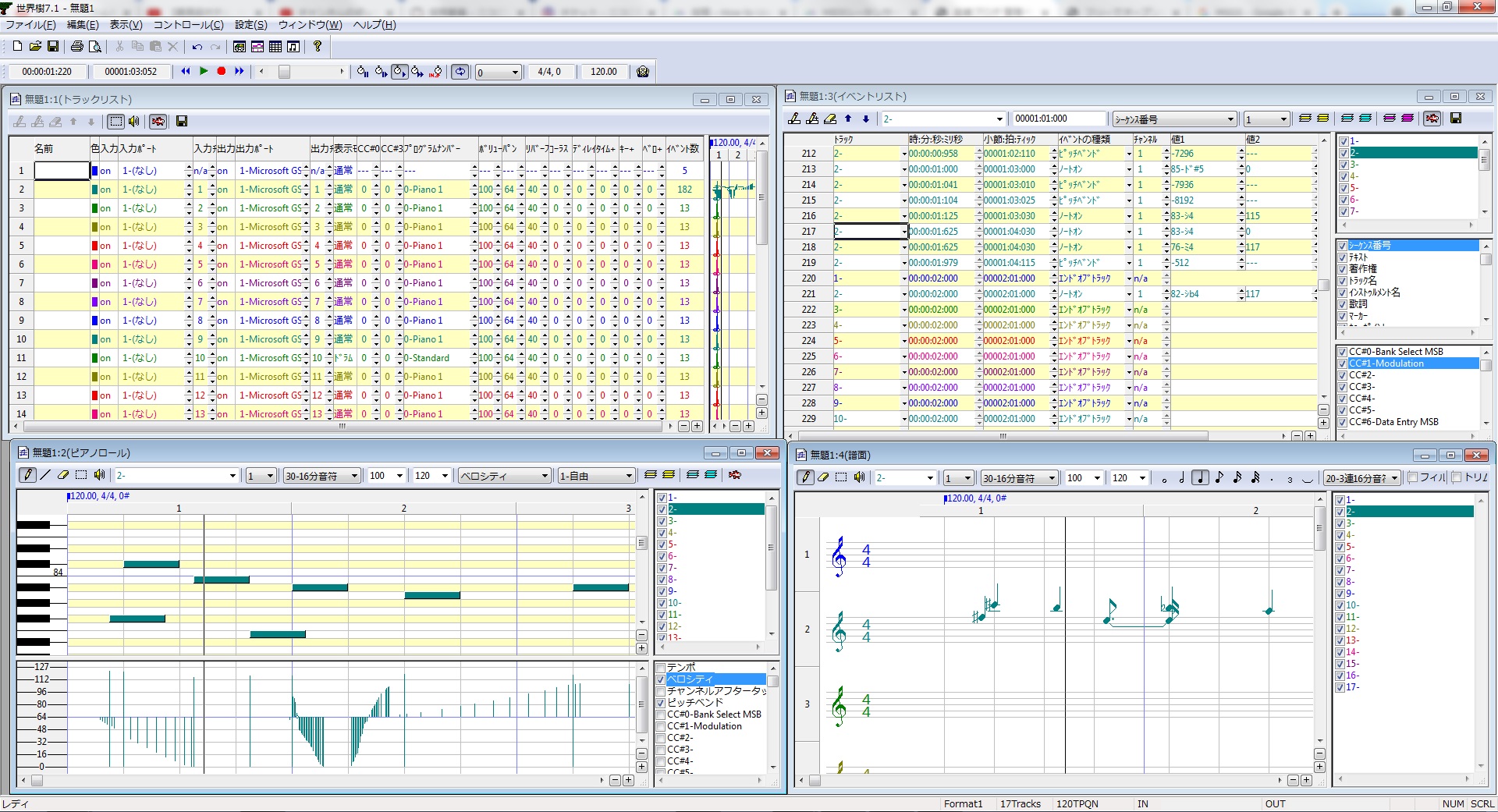Image resolution: width=1498 pixels, height=812 pixels.
Task: Click the playback position slider thumb
Action: (x=284, y=72)
